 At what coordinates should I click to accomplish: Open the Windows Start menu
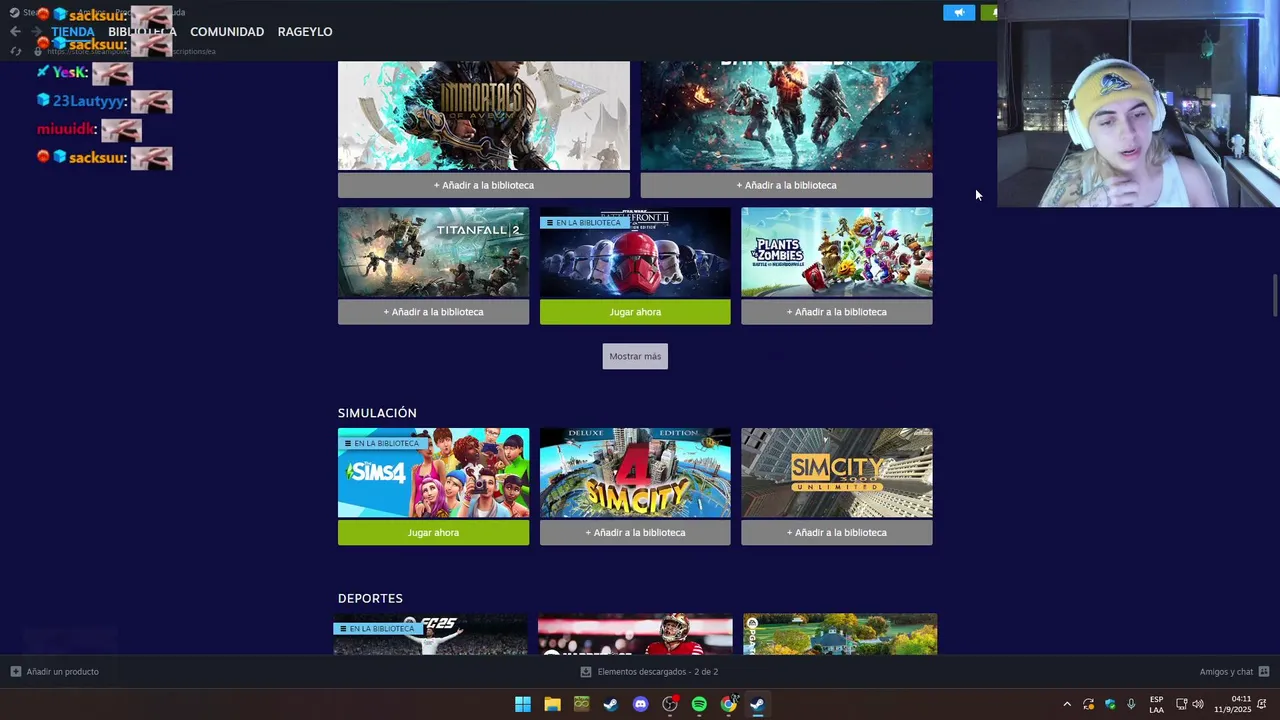[x=523, y=704]
